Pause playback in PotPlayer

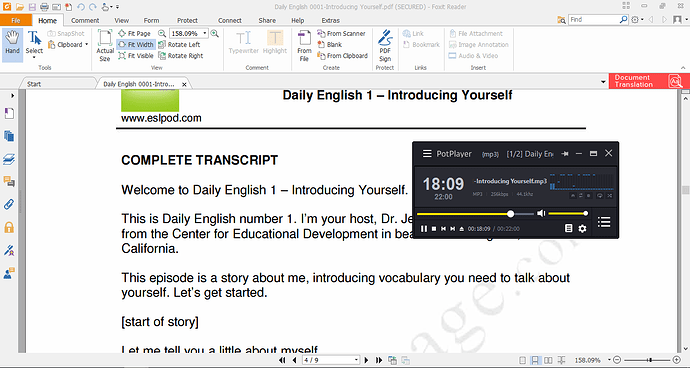[424, 229]
